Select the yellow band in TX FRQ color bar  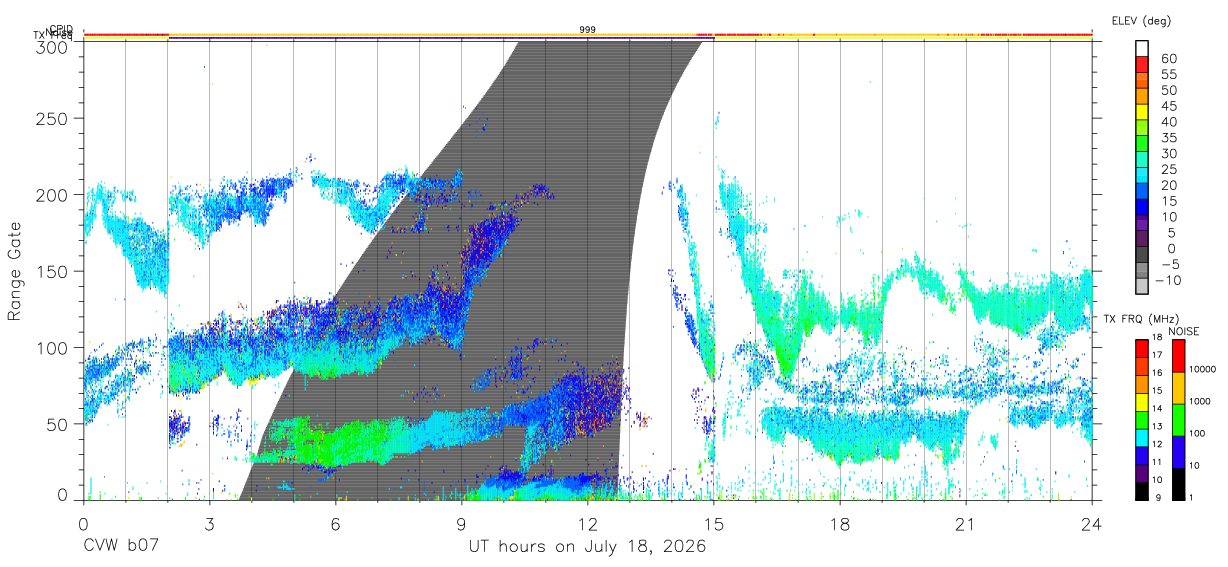click(x=1142, y=402)
